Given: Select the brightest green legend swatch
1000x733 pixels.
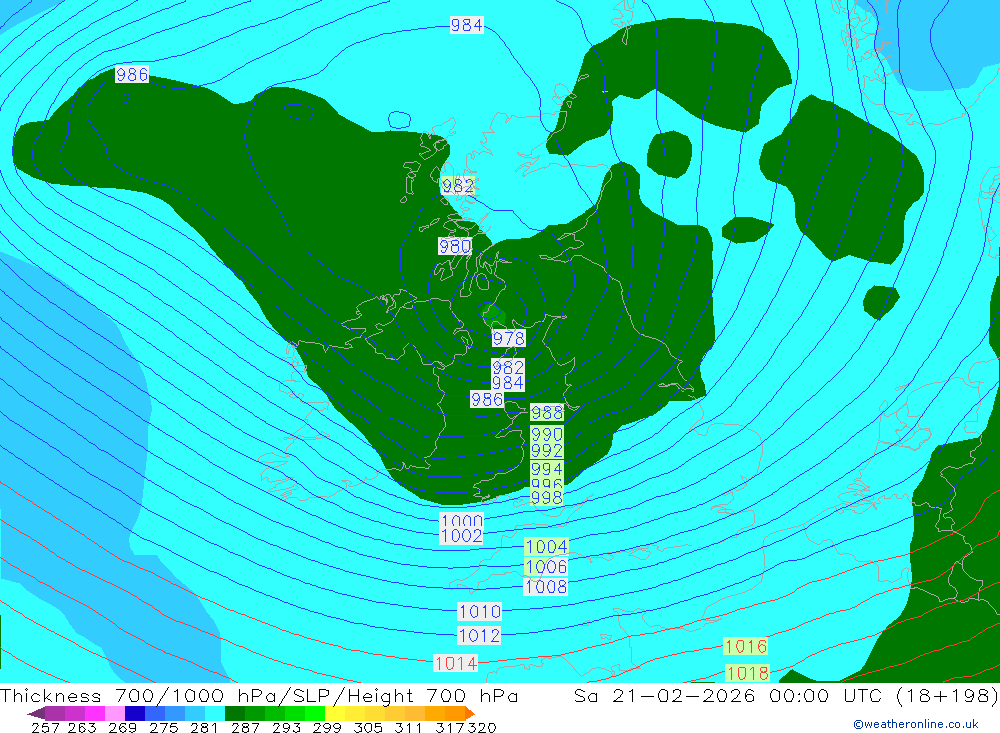Looking at the screenshot, I should 315,713.
